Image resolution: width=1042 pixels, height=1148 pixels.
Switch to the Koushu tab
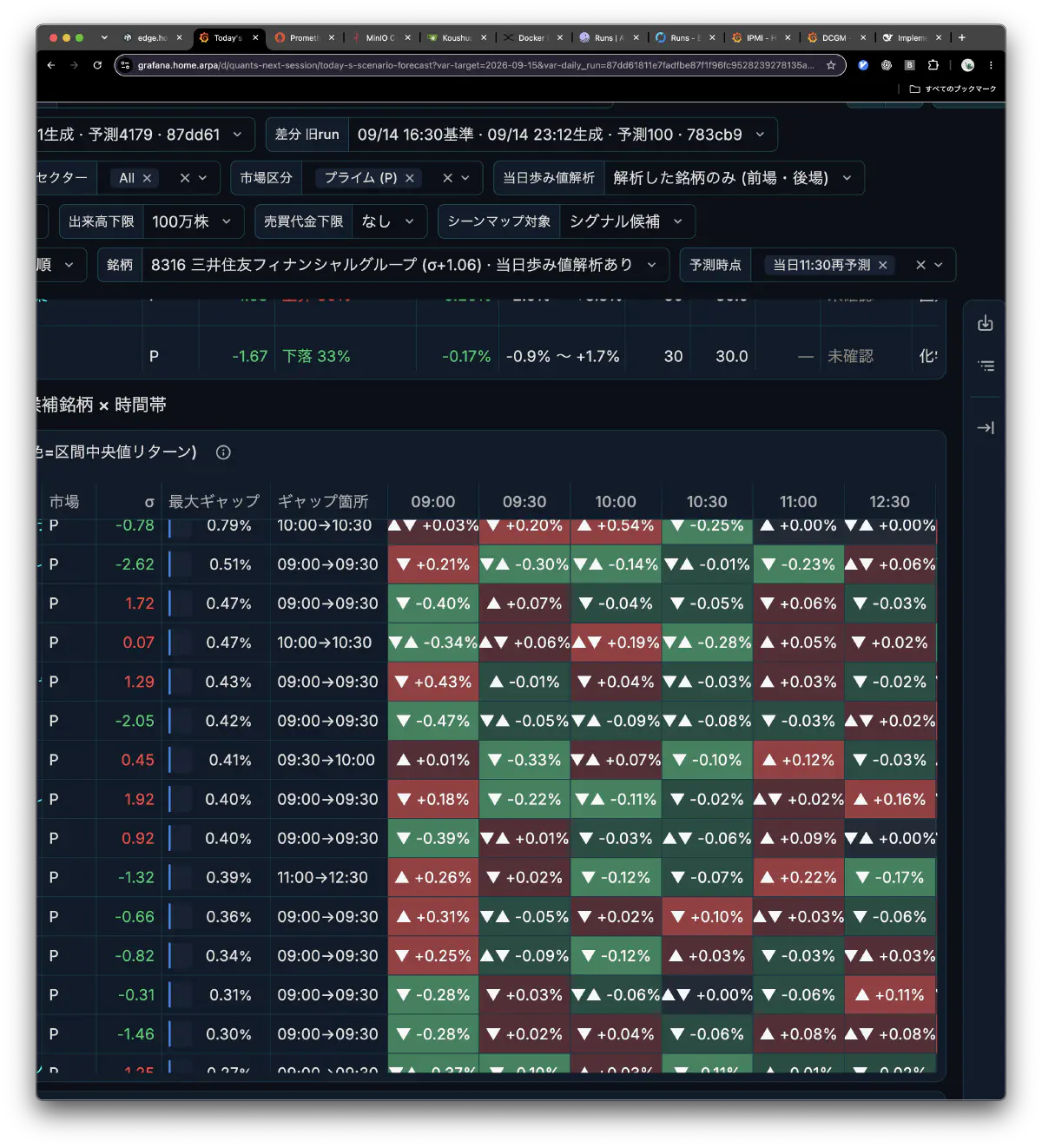456,37
